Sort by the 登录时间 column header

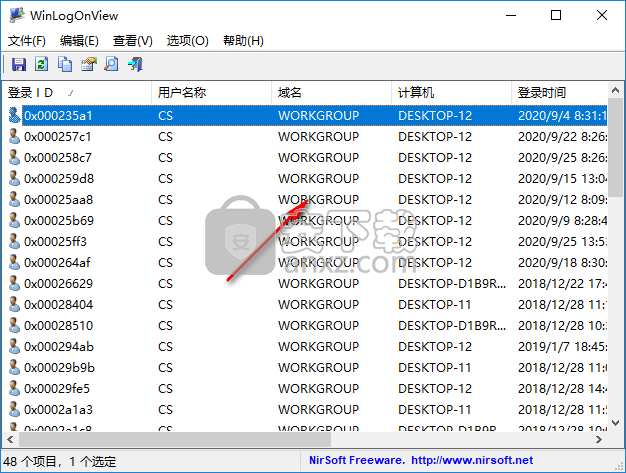tap(559, 93)
